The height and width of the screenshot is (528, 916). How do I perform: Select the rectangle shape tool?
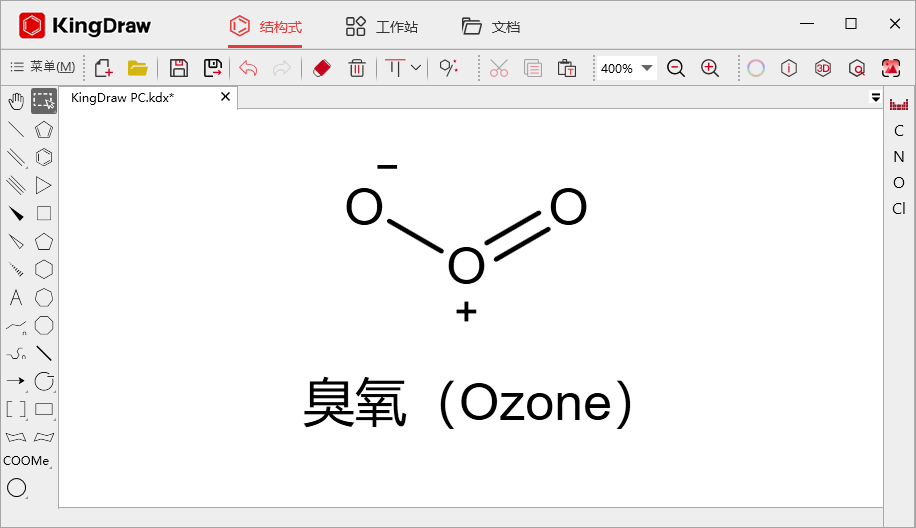tap(44, 409)
